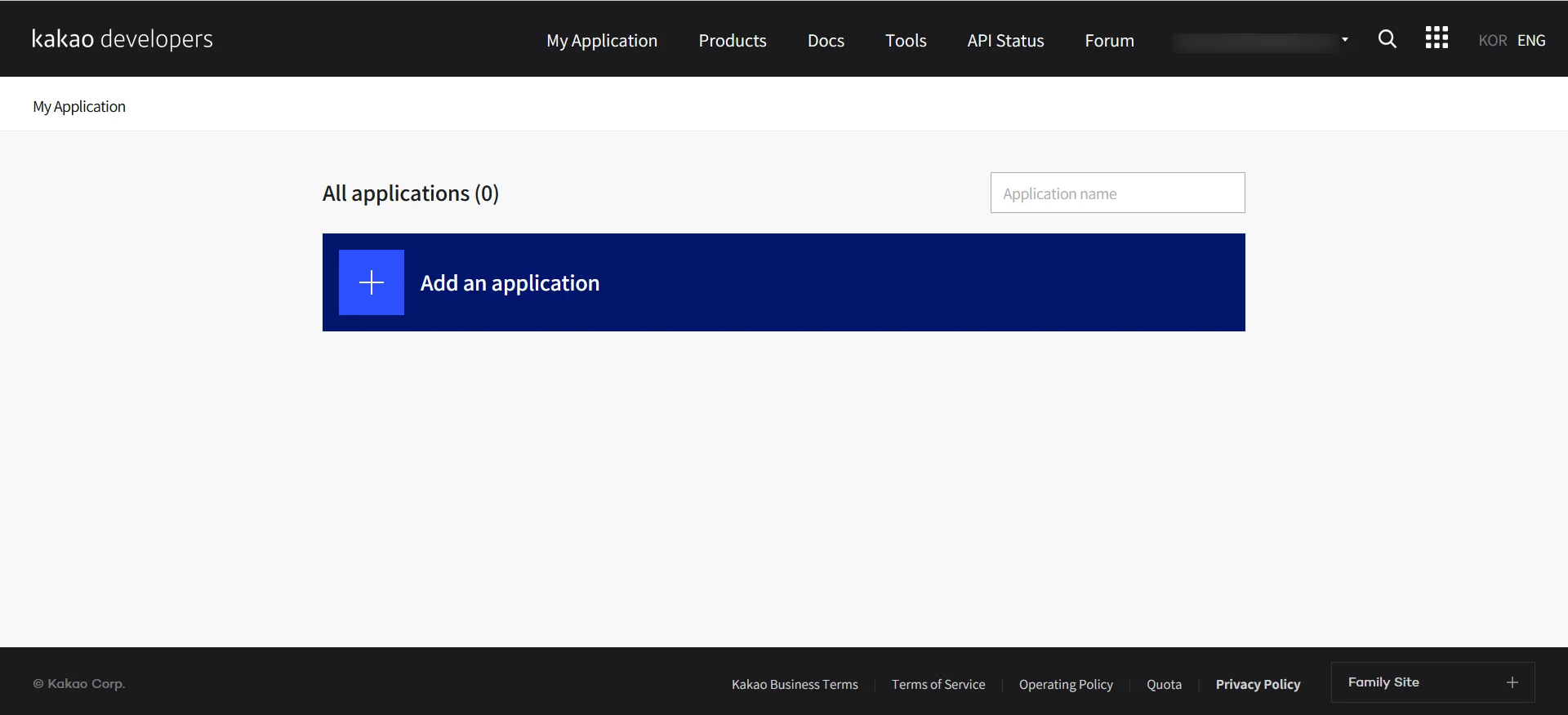The height and width of the screenshot is (715, 1568).
Task: Open the Docs menu
Action: click(826, 41)
